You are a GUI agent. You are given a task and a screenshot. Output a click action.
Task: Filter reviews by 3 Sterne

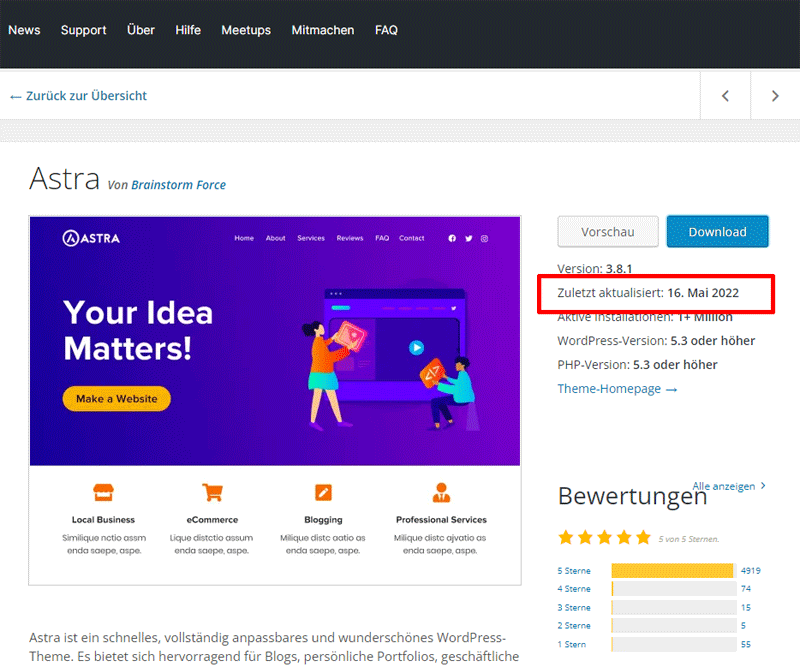point(574,607)
